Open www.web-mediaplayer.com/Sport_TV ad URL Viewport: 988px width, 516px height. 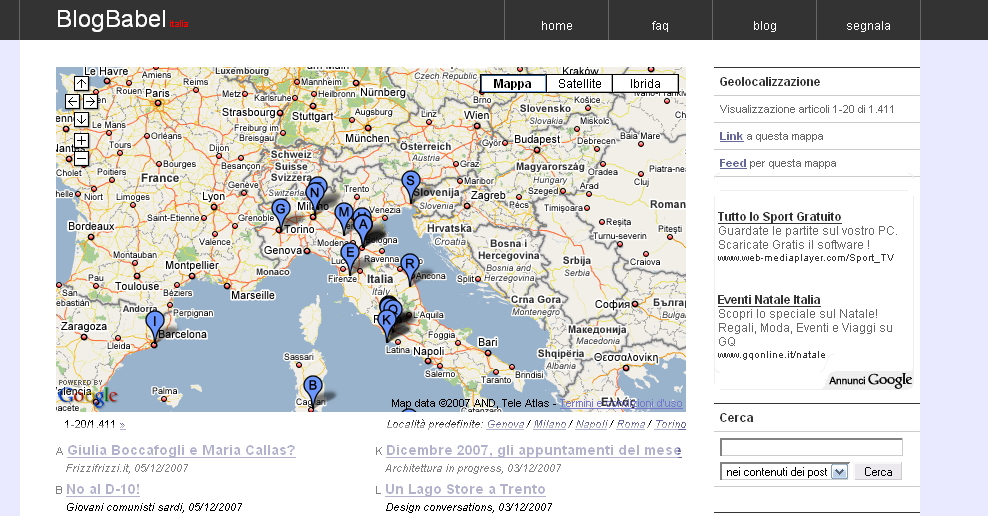point(805,258)
